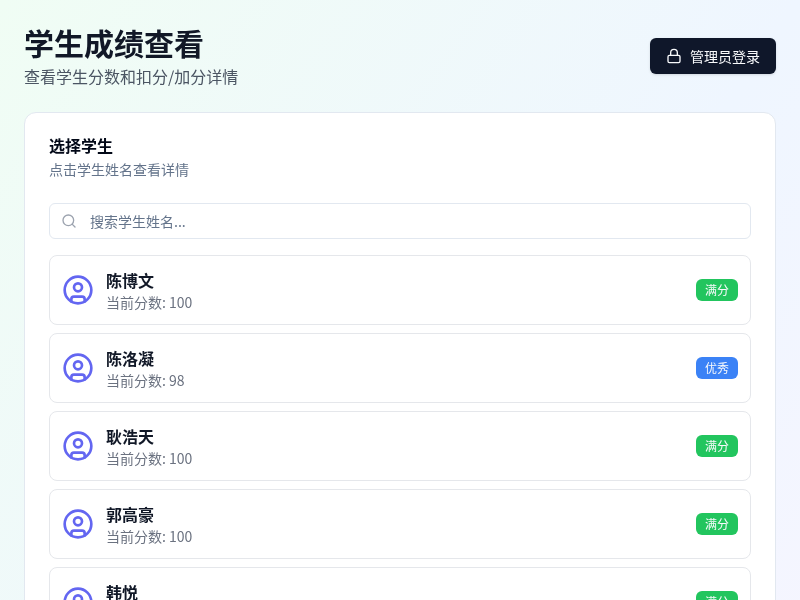
Task: Click the 优秀 badge next to 陈洛凝
Action: (x=717, y=368)
